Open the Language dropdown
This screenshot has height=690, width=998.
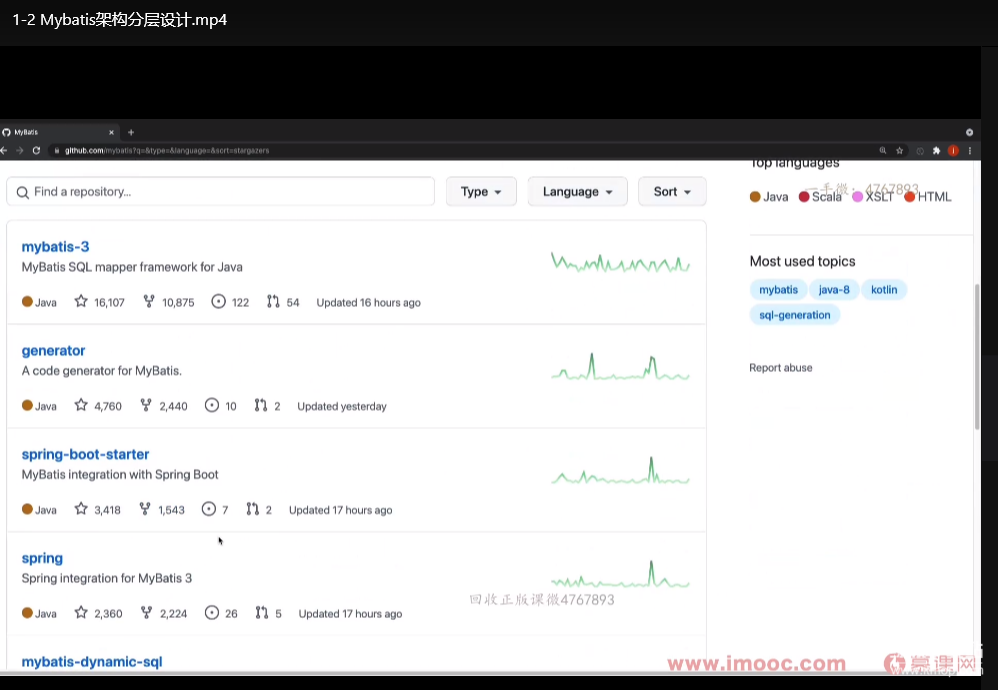point(577,192)
